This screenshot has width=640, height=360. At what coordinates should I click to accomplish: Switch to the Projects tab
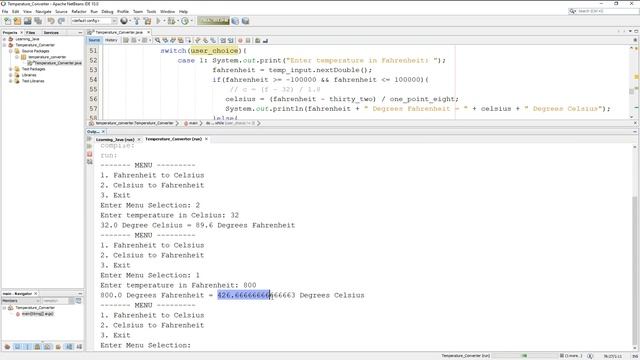pos(10,32)
